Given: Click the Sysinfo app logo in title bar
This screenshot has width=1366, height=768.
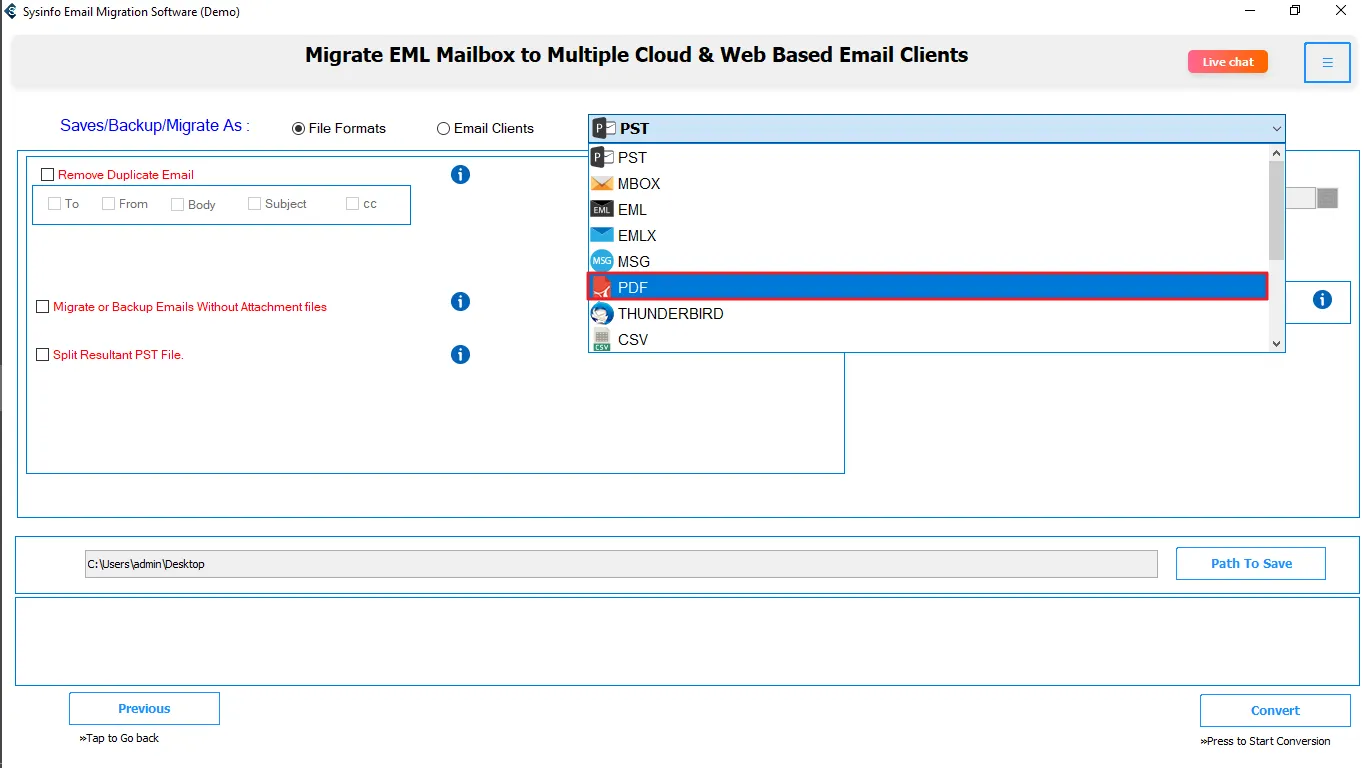Looking at the screenshot, I should tap(10, 12).
